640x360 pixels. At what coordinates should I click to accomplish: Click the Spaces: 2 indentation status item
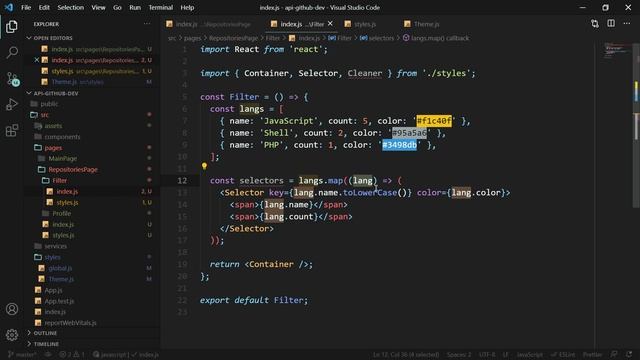pos(458,354)
